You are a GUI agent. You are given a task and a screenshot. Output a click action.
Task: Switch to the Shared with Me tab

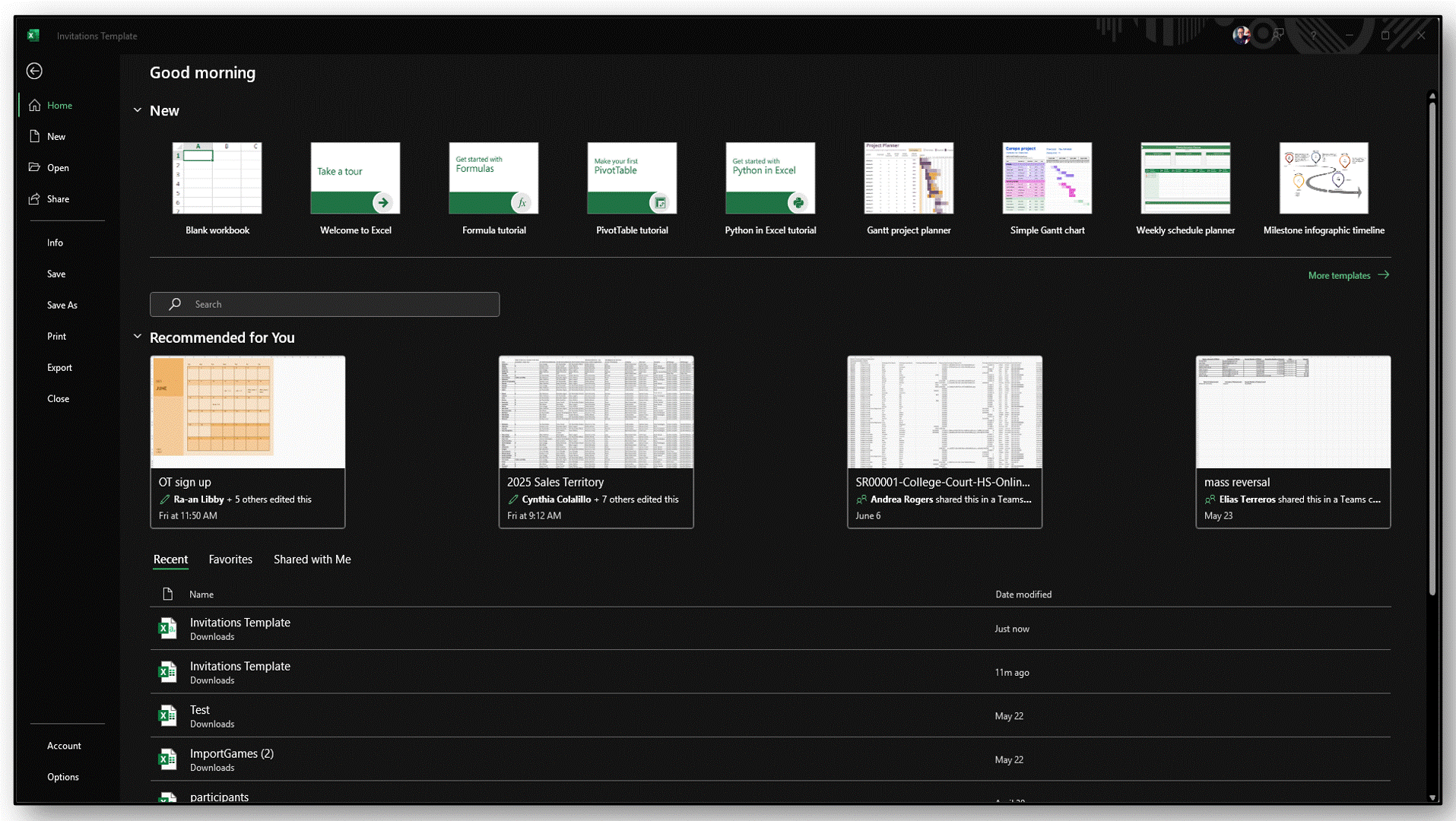point(312,559)
